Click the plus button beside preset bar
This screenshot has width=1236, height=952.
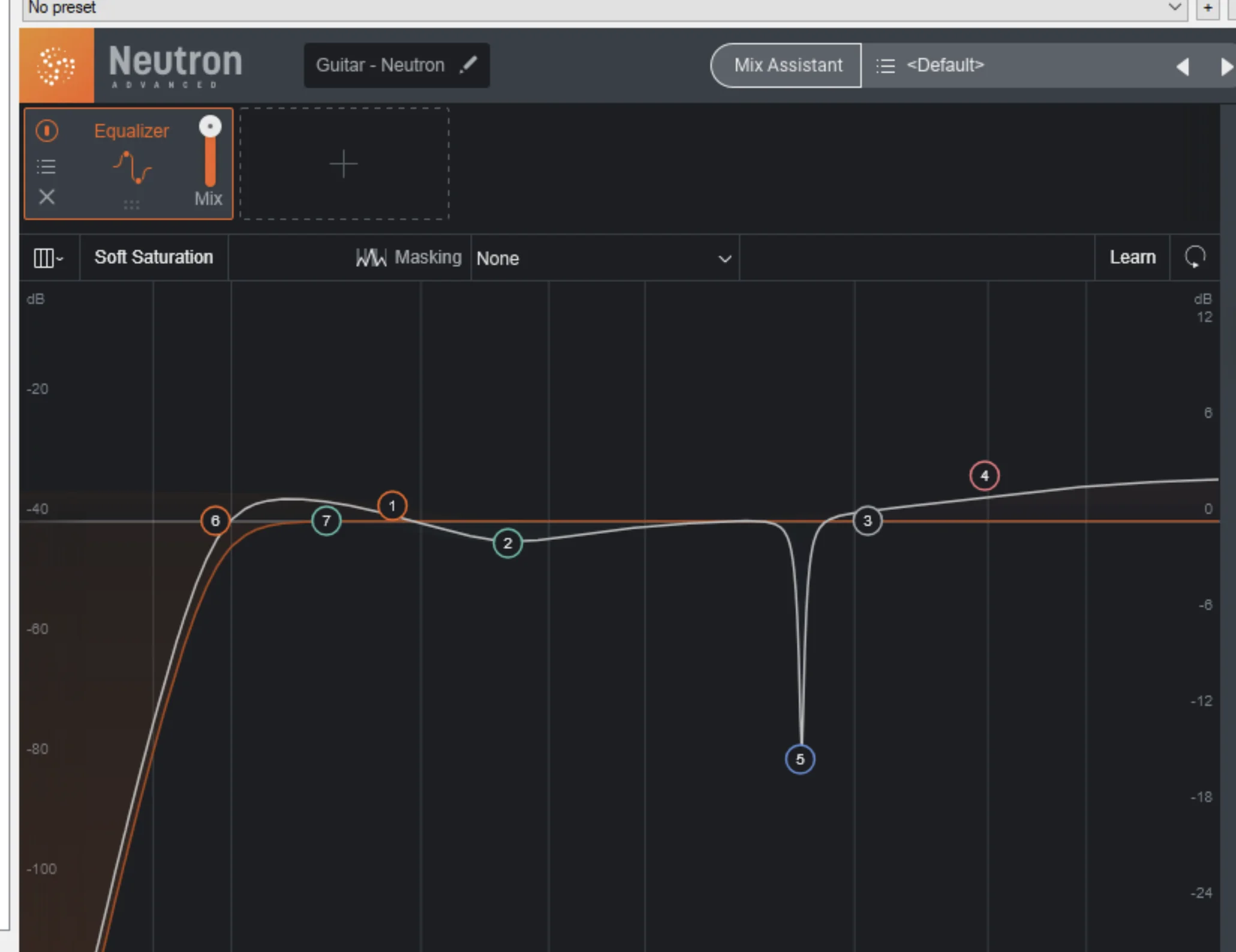(x=1208, y=8)
